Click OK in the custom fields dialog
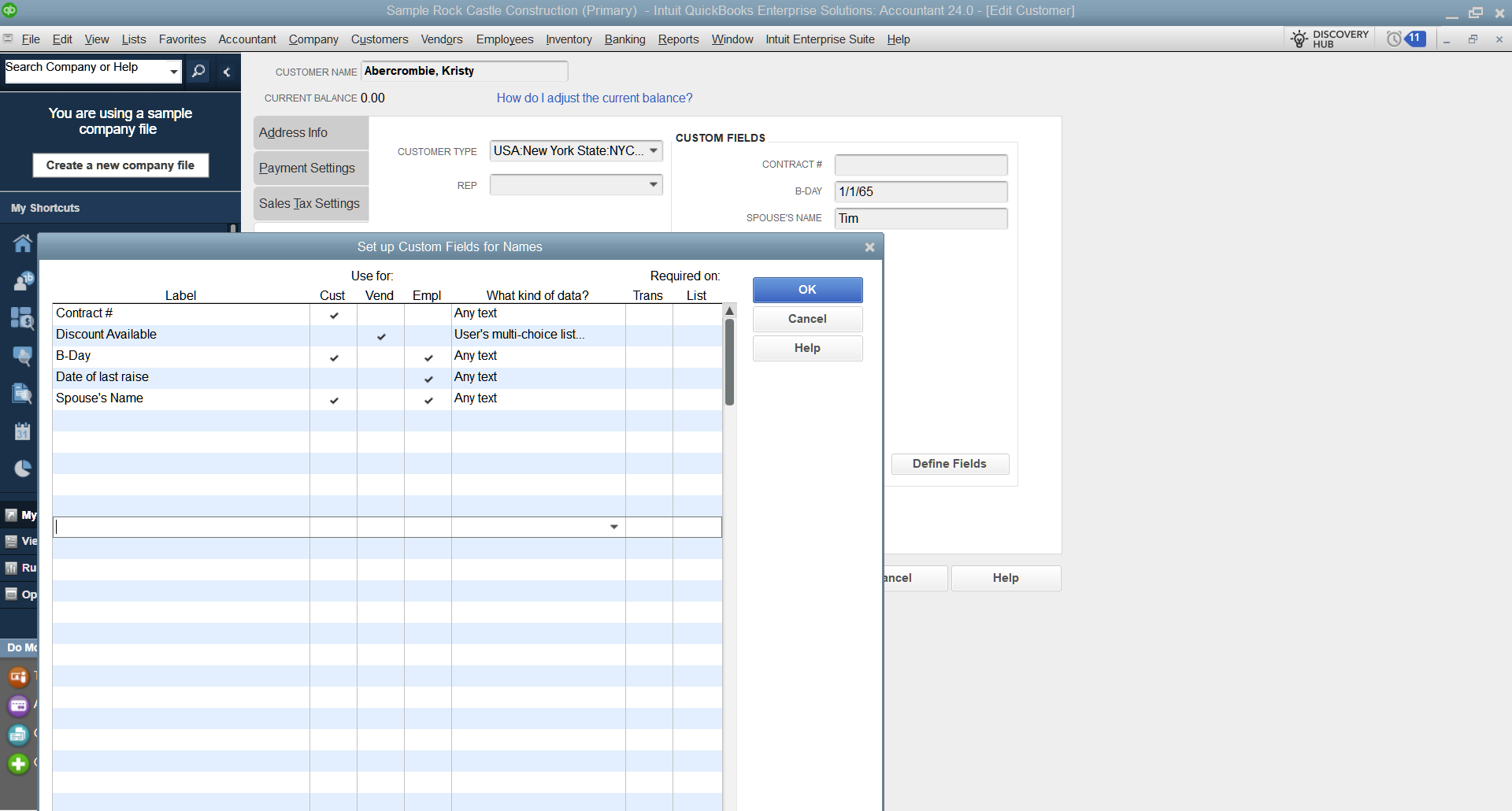Image resolution: width=1512 pixels, height=811 pixels. [x=808, y=290]
